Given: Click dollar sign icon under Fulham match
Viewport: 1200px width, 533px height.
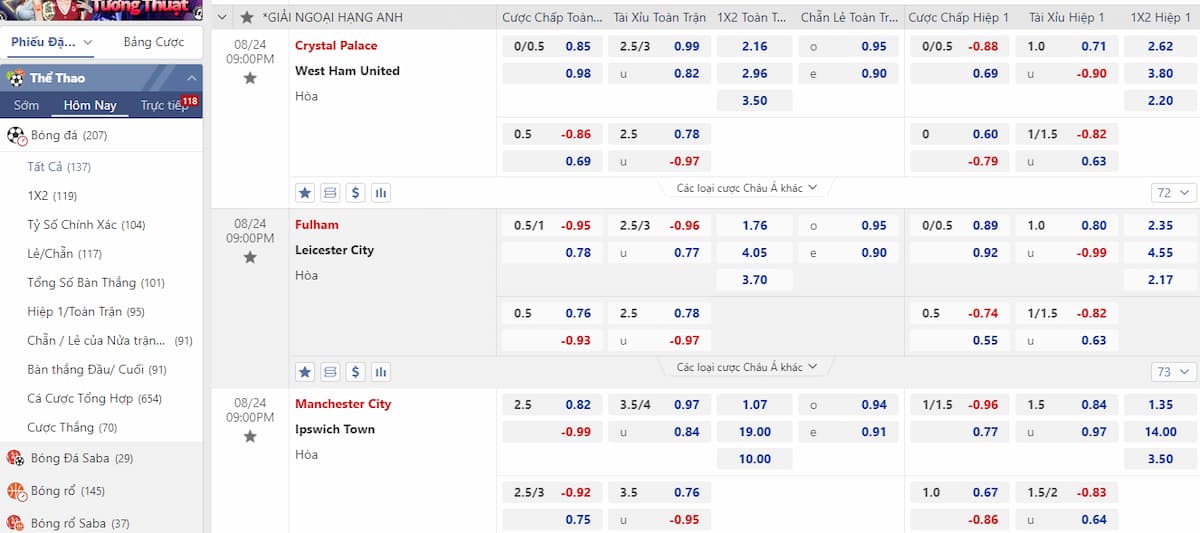Looking at the screenshot, I should click(x=355, y=372).
